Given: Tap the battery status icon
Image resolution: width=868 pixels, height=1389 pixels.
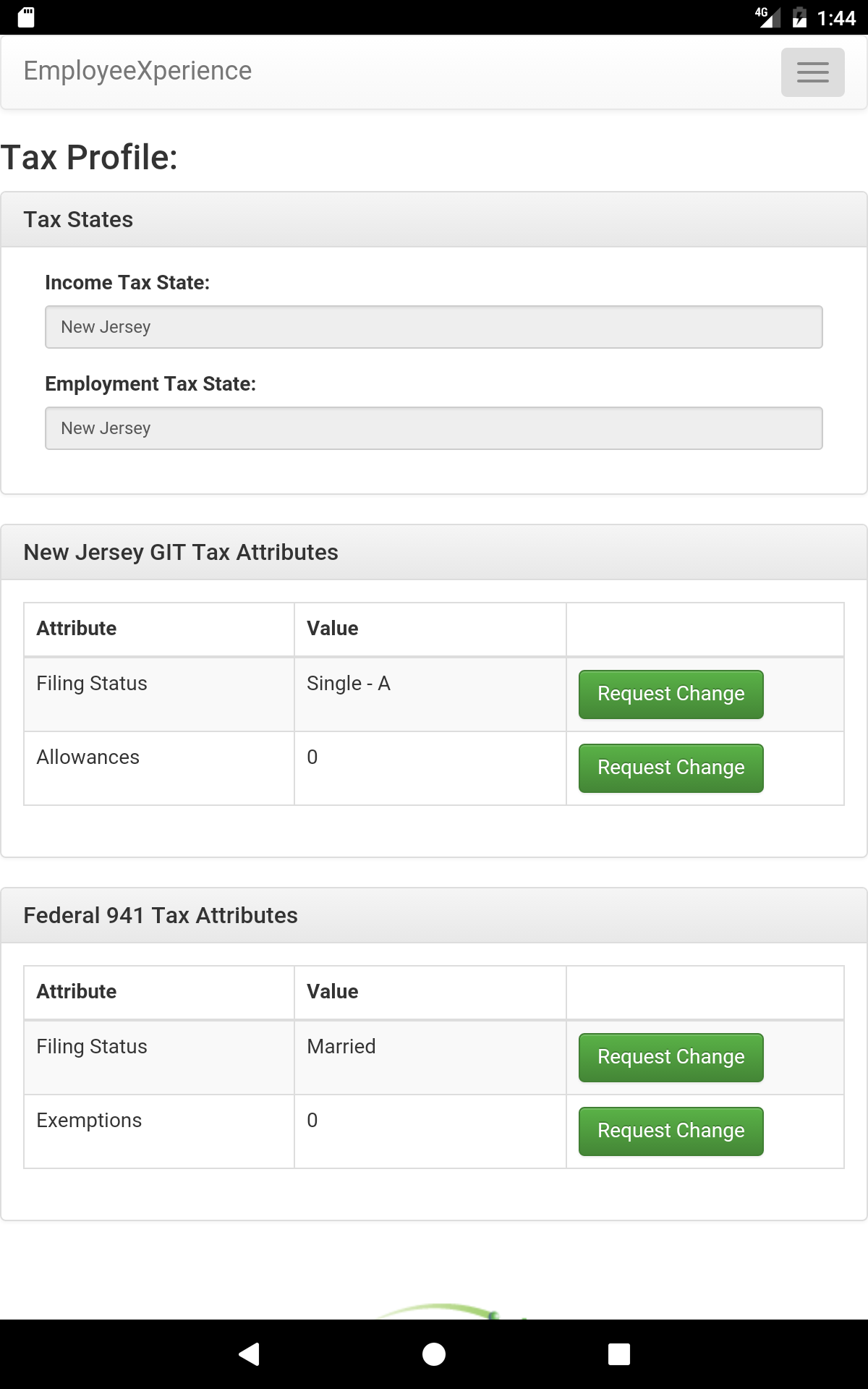Looking at the screenshot, I should [x=799, y=17].
